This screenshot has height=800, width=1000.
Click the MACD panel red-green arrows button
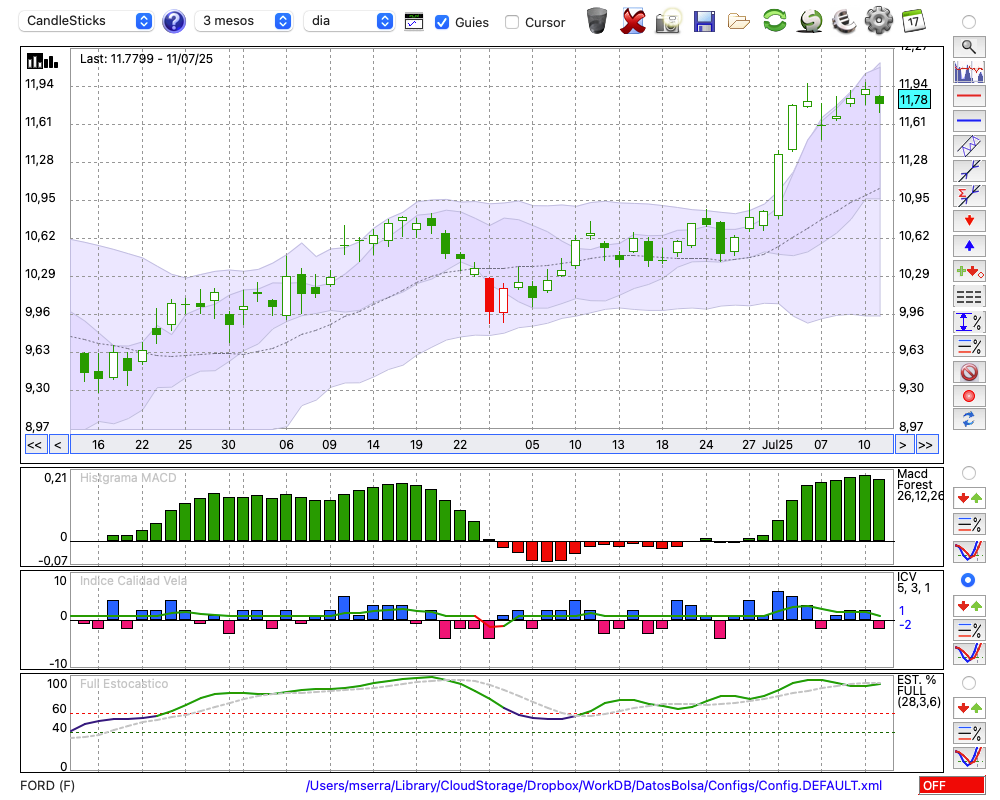tap(969, 498)
